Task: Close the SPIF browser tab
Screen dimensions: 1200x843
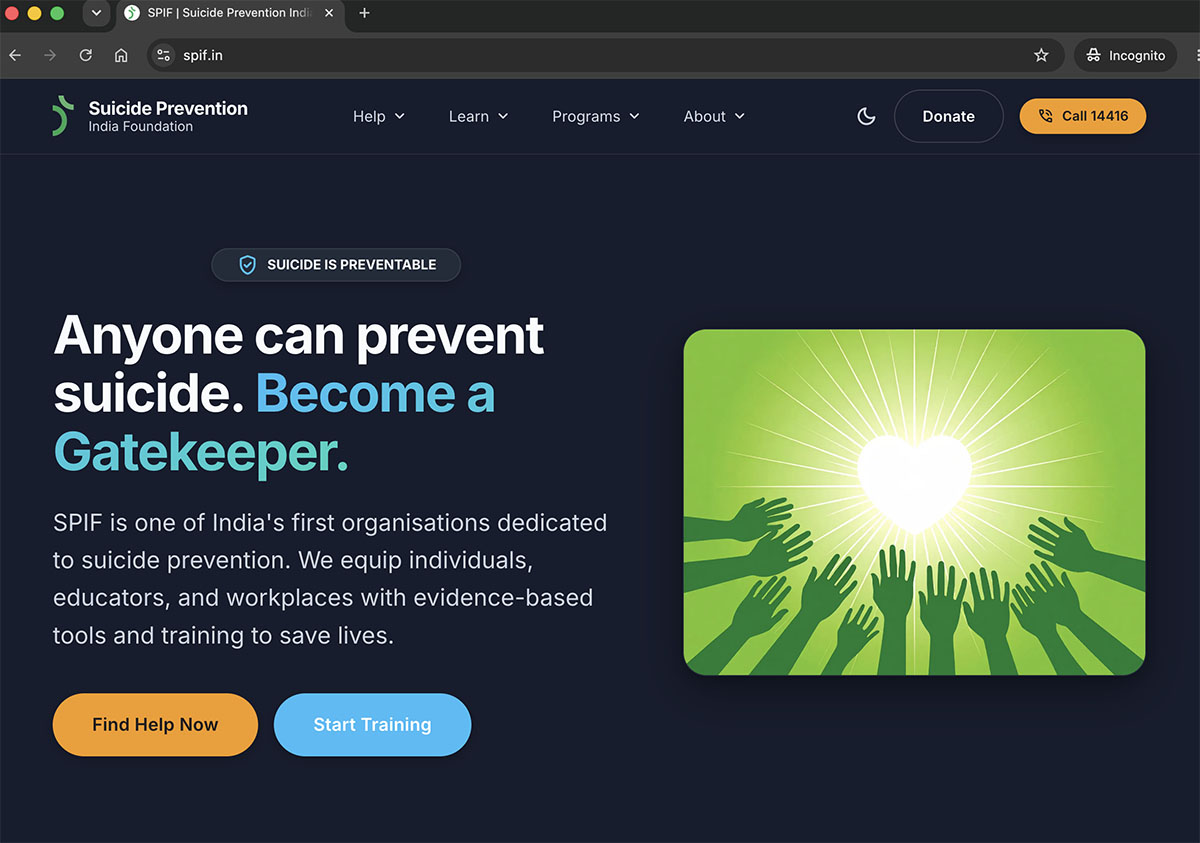Action: pos(329,13)
